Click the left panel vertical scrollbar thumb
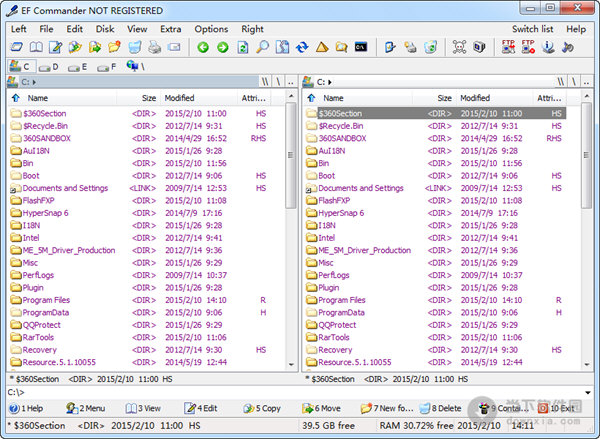 (291, 155)
